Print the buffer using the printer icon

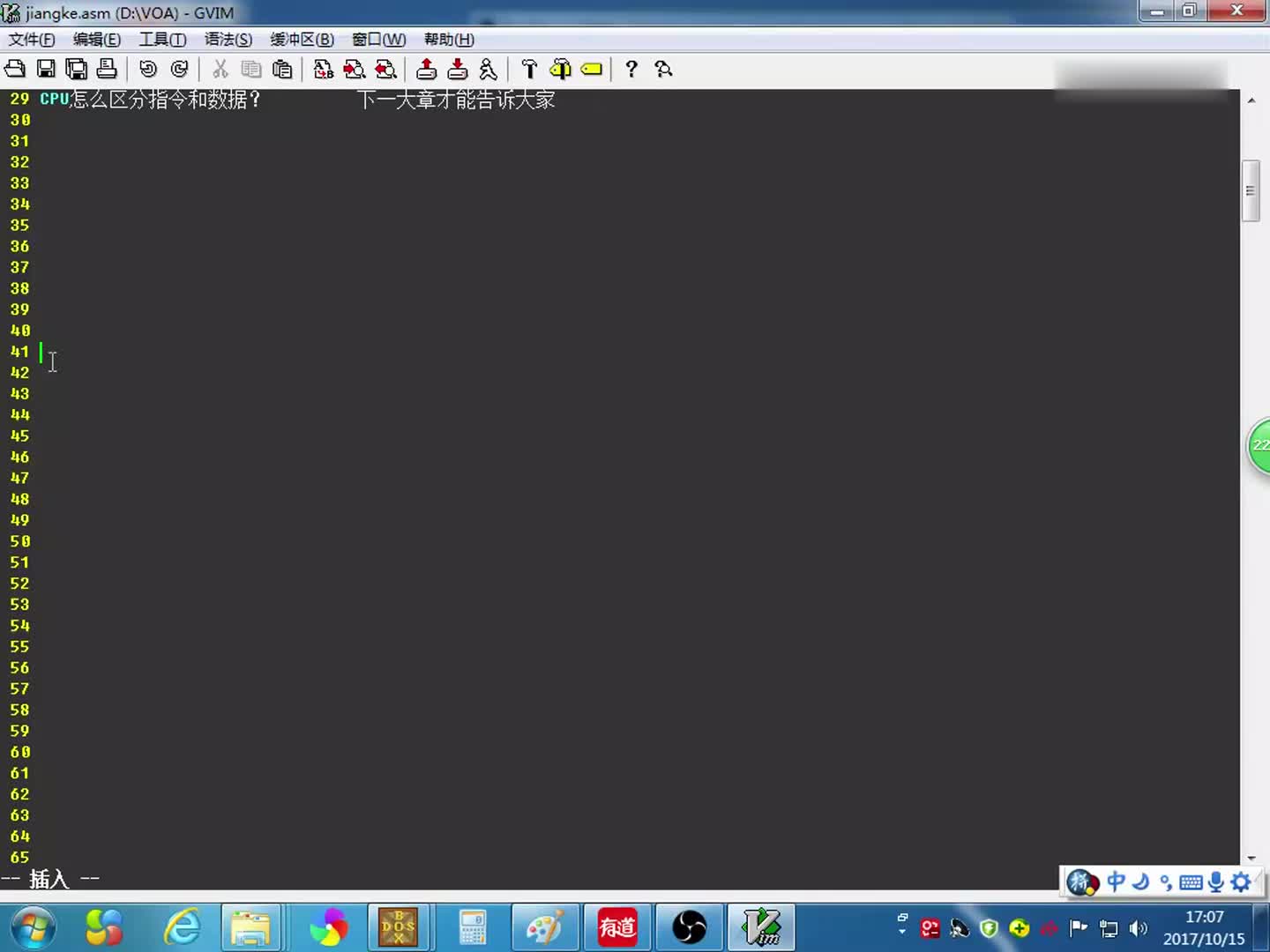click(x=107, y=69)
